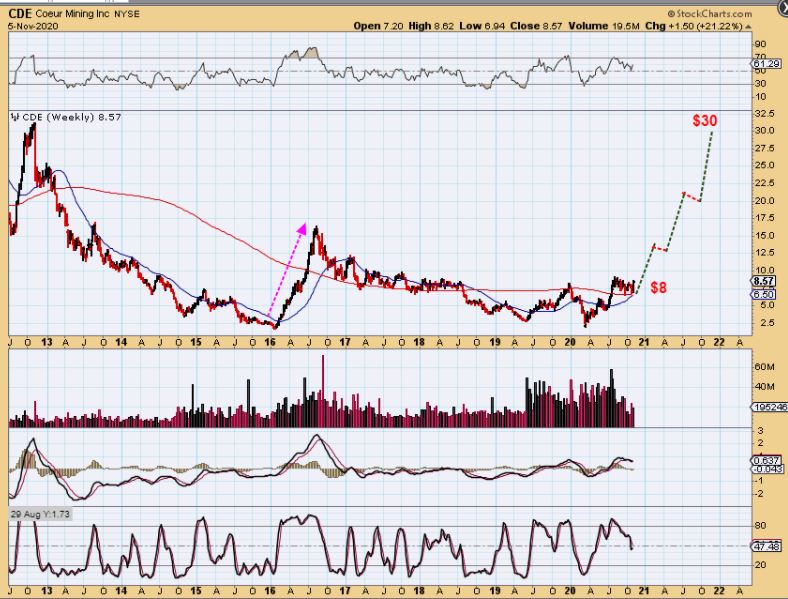Click the 17.5 price axis label

pyautogui.click(x=764, y=218)
